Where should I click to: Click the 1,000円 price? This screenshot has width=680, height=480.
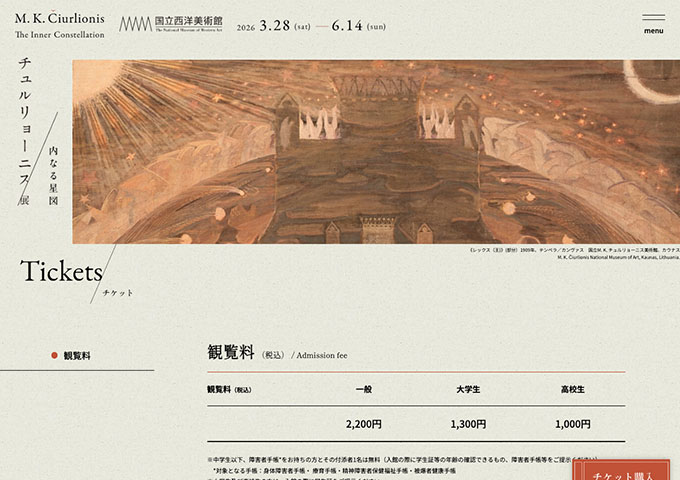(573, 424)
